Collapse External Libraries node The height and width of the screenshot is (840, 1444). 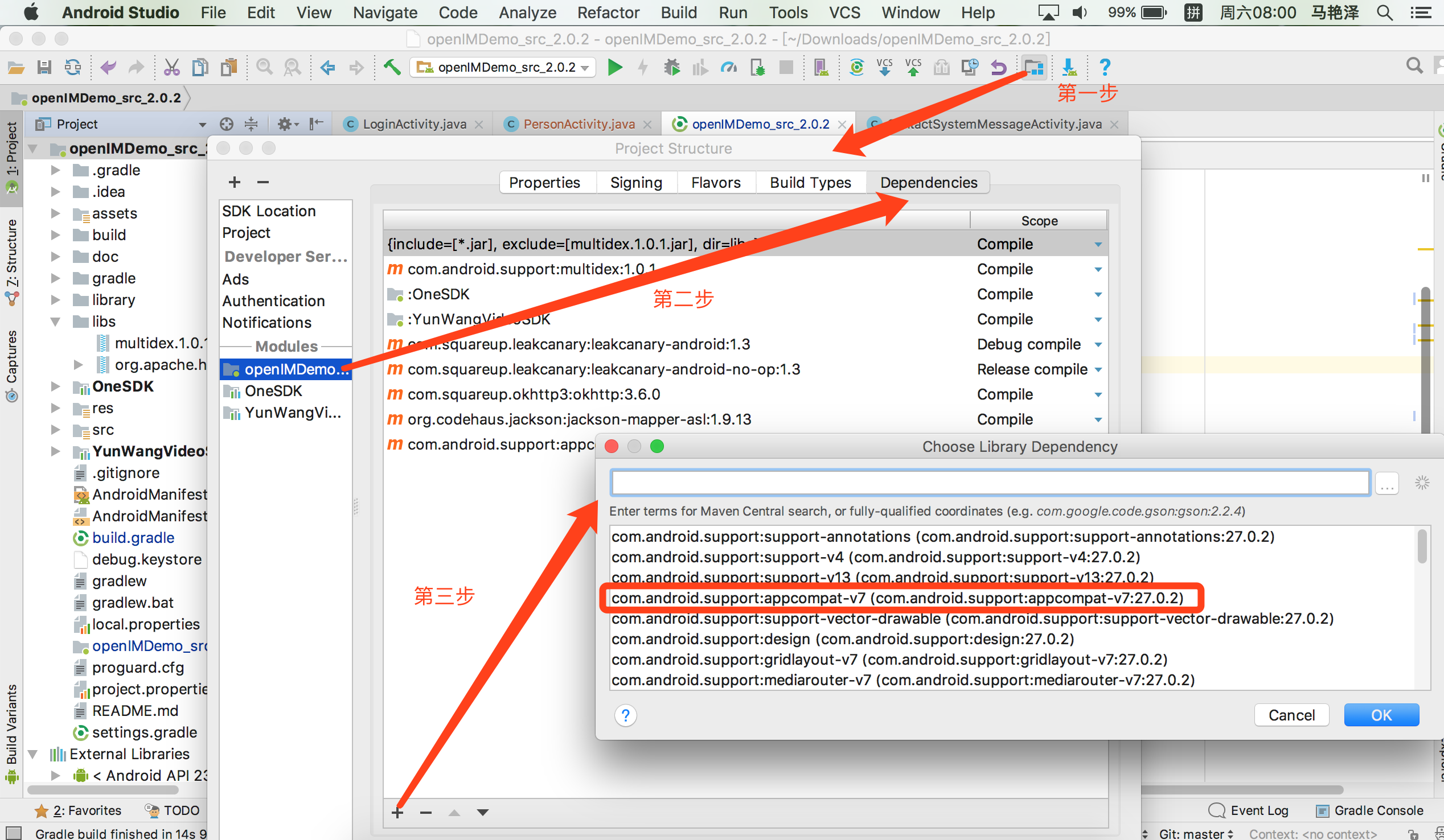click(33, 754)
